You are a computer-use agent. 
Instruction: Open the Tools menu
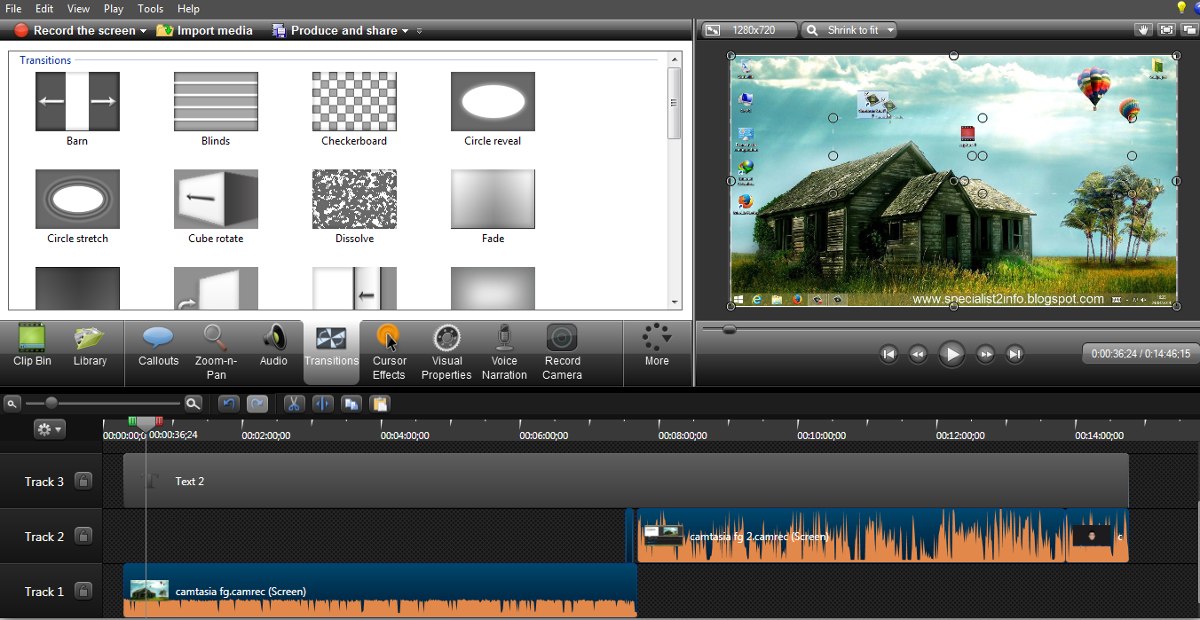(x=151, y=8)
